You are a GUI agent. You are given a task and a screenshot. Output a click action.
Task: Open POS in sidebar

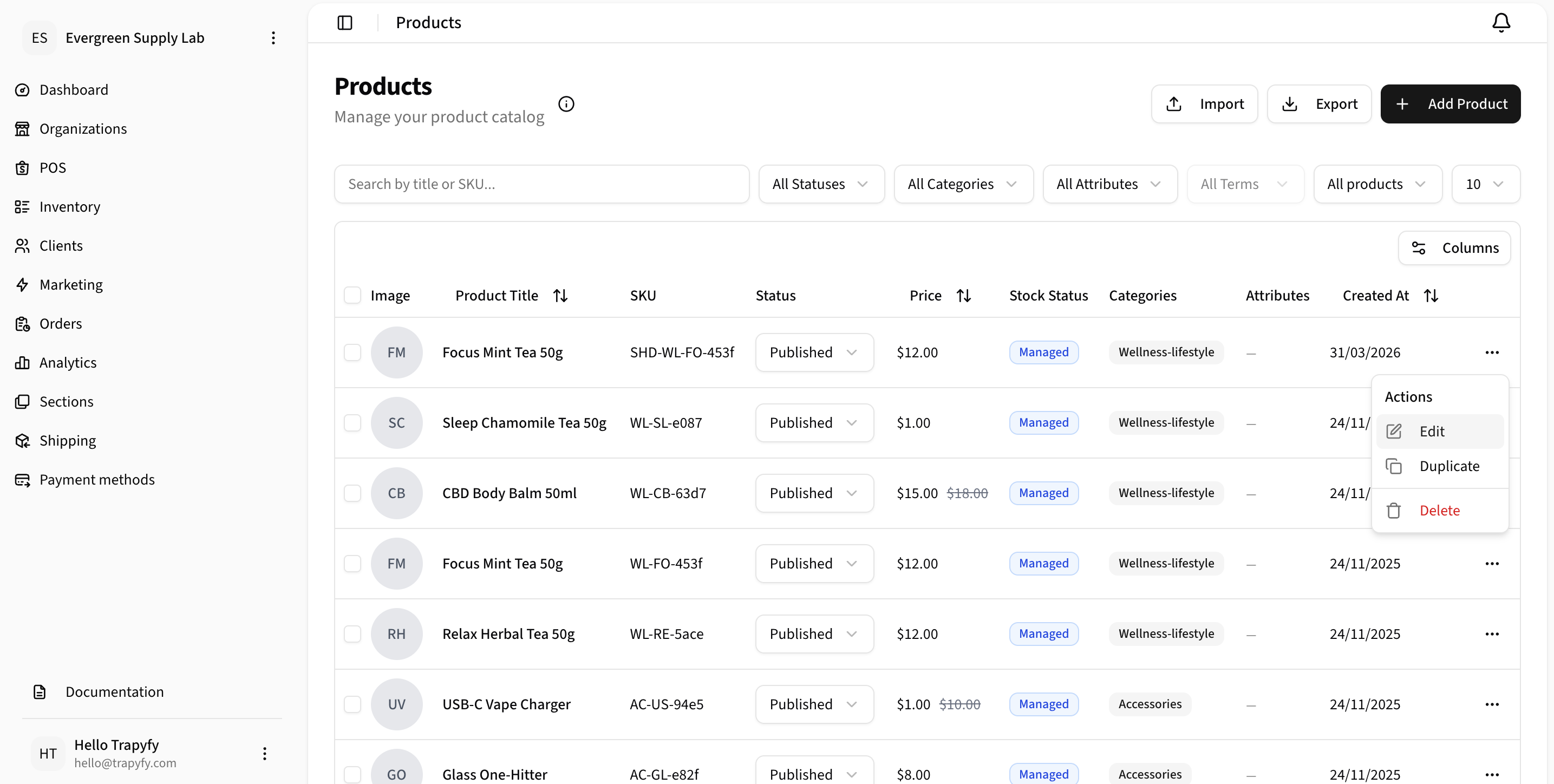pyautogui.click(x=53, y=168)
